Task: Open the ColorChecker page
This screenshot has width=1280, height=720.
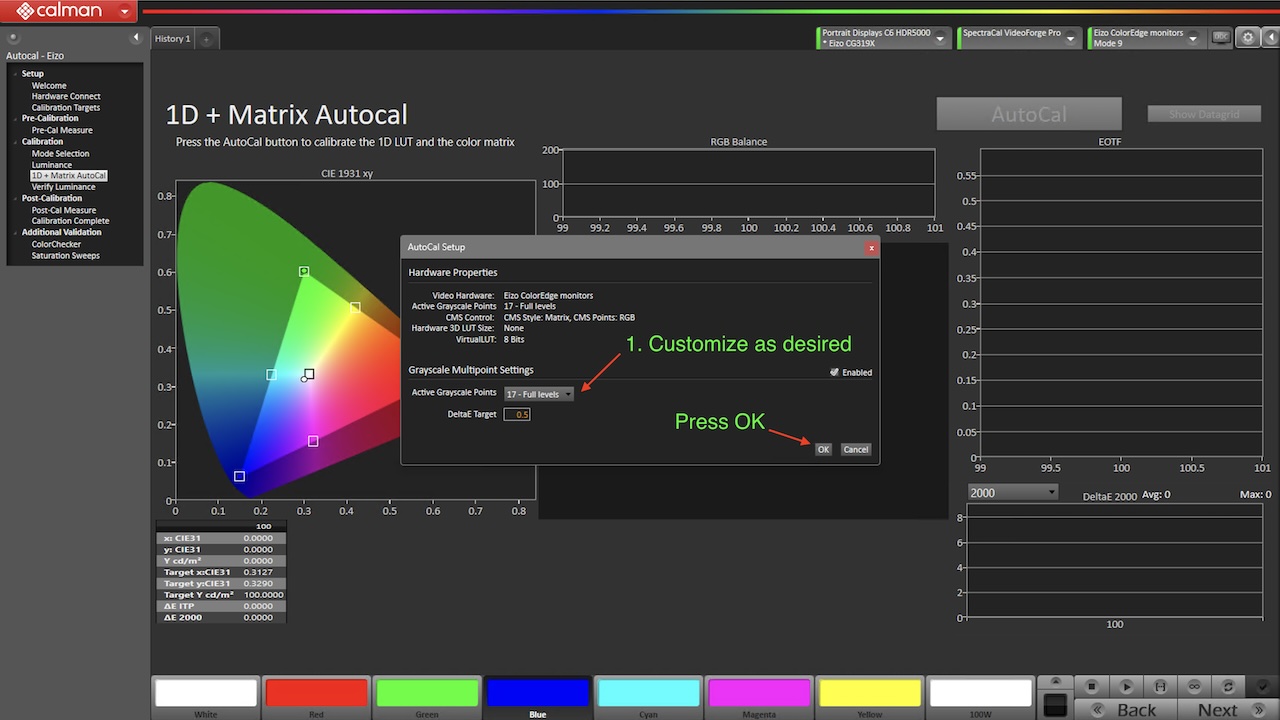Action: 56,244
